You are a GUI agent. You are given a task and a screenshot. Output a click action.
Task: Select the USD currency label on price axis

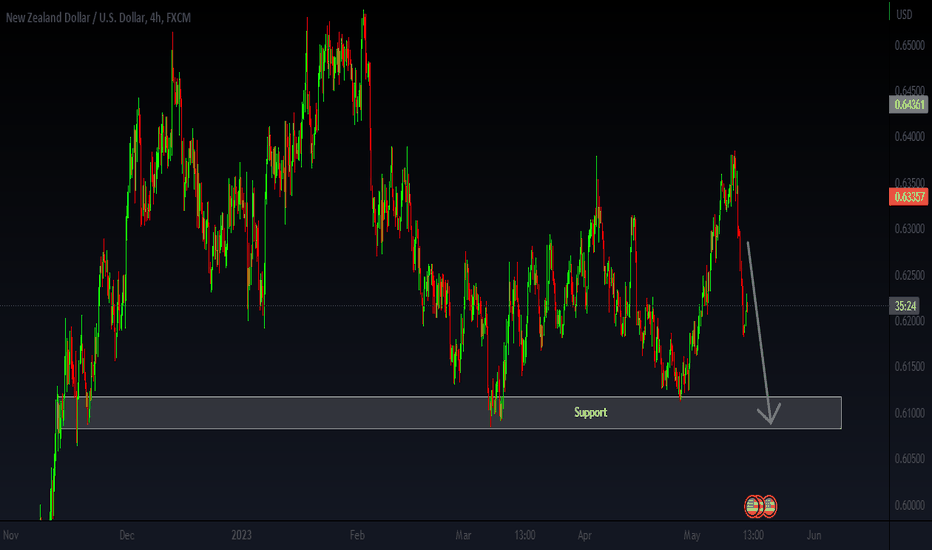tap(904, 14)
